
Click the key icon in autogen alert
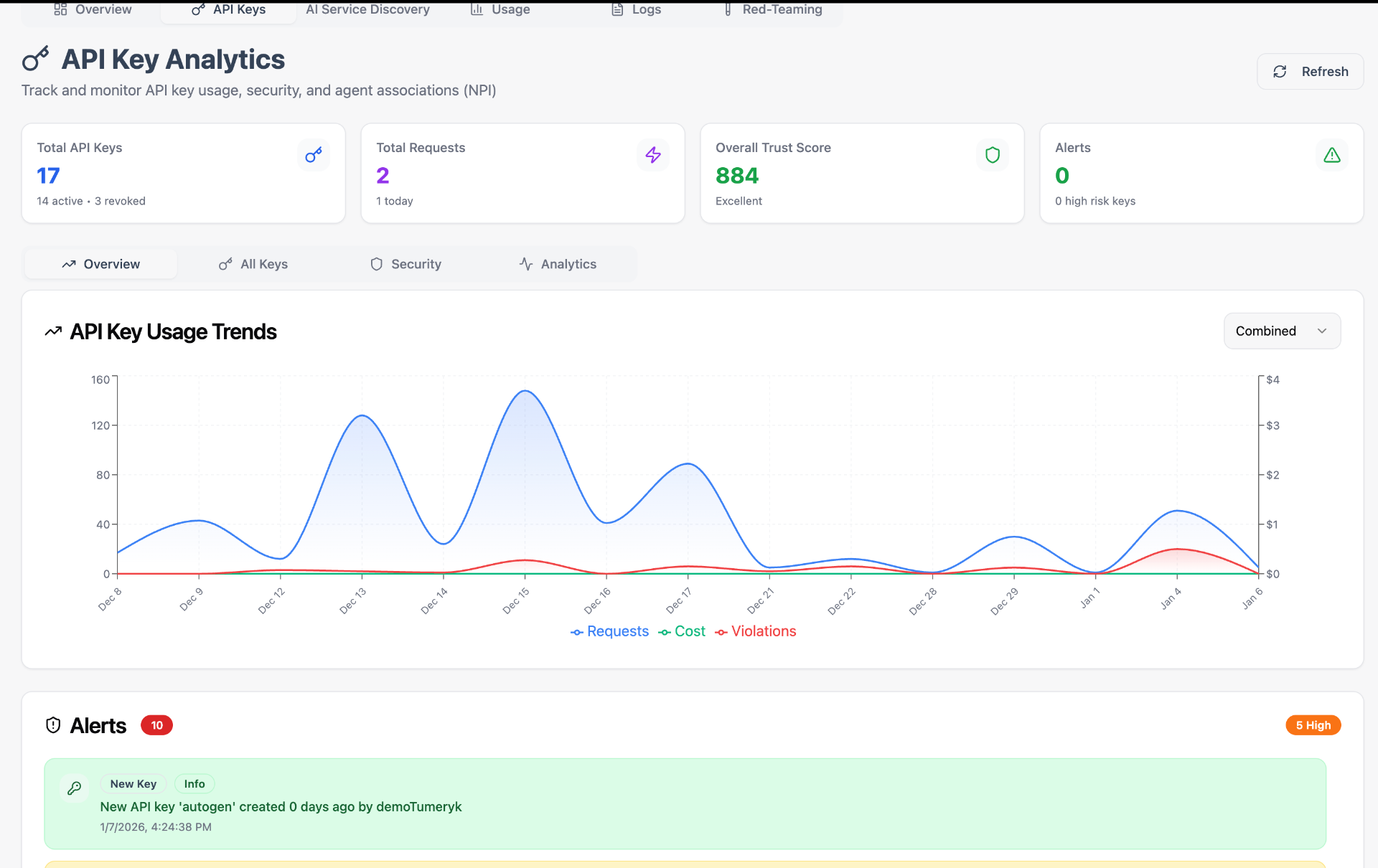(x=75, y=788)
